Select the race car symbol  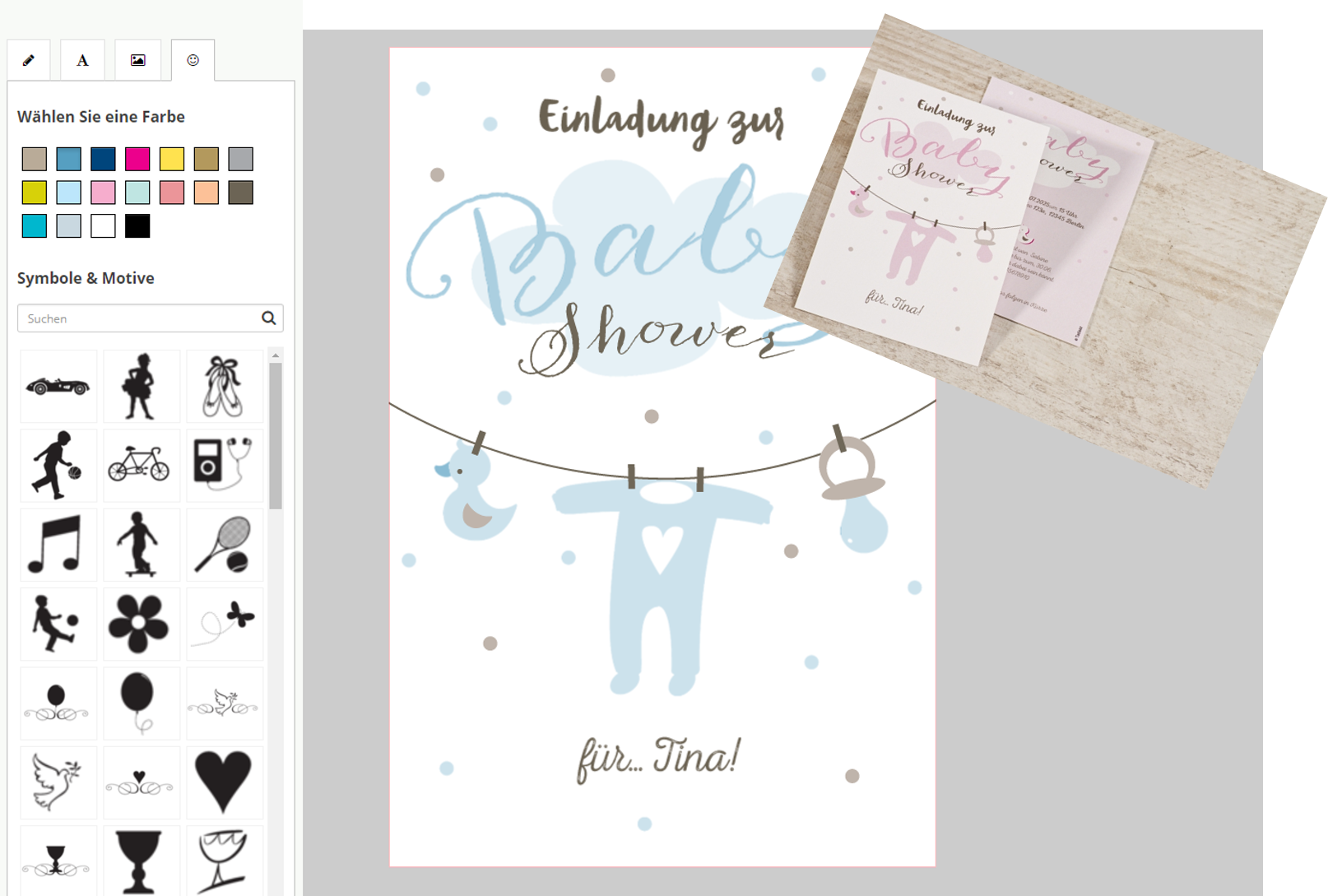tap(58, 386)
